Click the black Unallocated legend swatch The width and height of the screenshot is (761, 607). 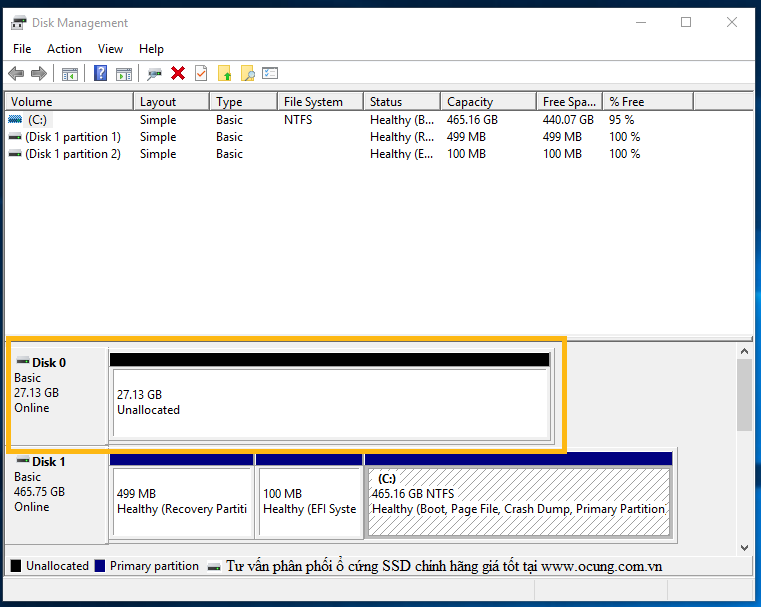coord(16,566)
